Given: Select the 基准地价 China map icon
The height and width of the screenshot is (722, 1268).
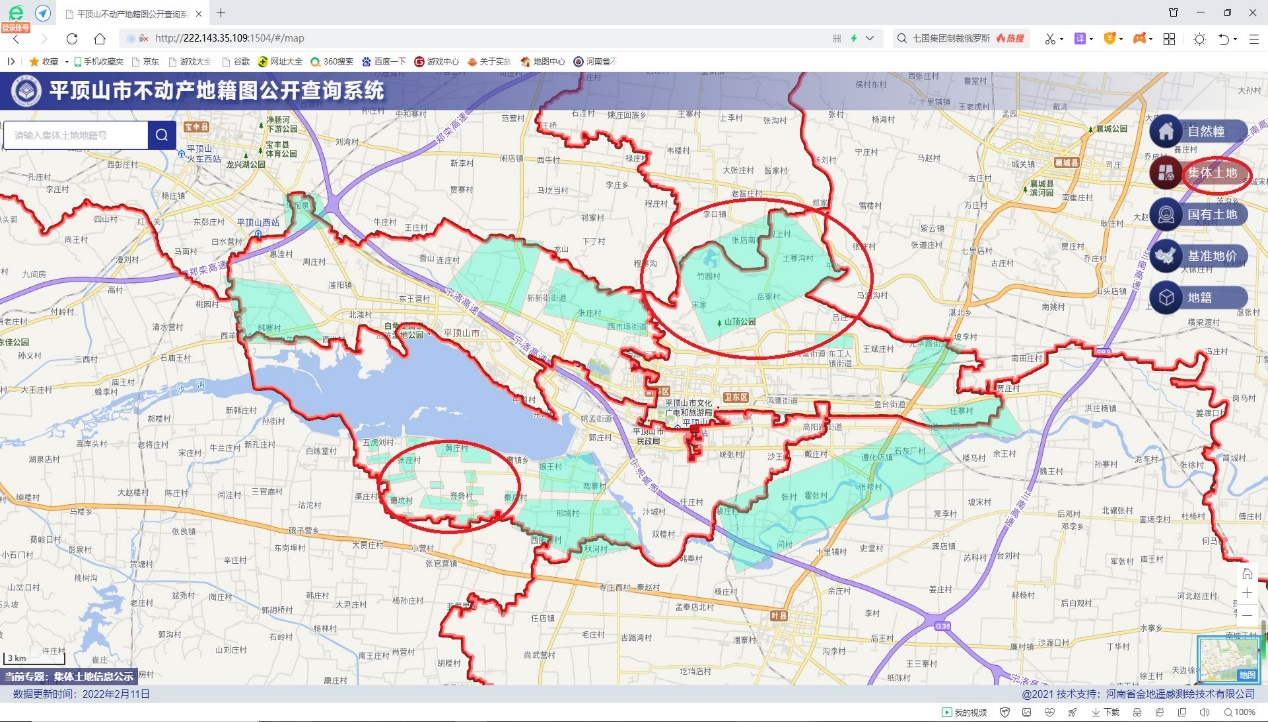Looking at the screenshot, I should (1165, 256).
